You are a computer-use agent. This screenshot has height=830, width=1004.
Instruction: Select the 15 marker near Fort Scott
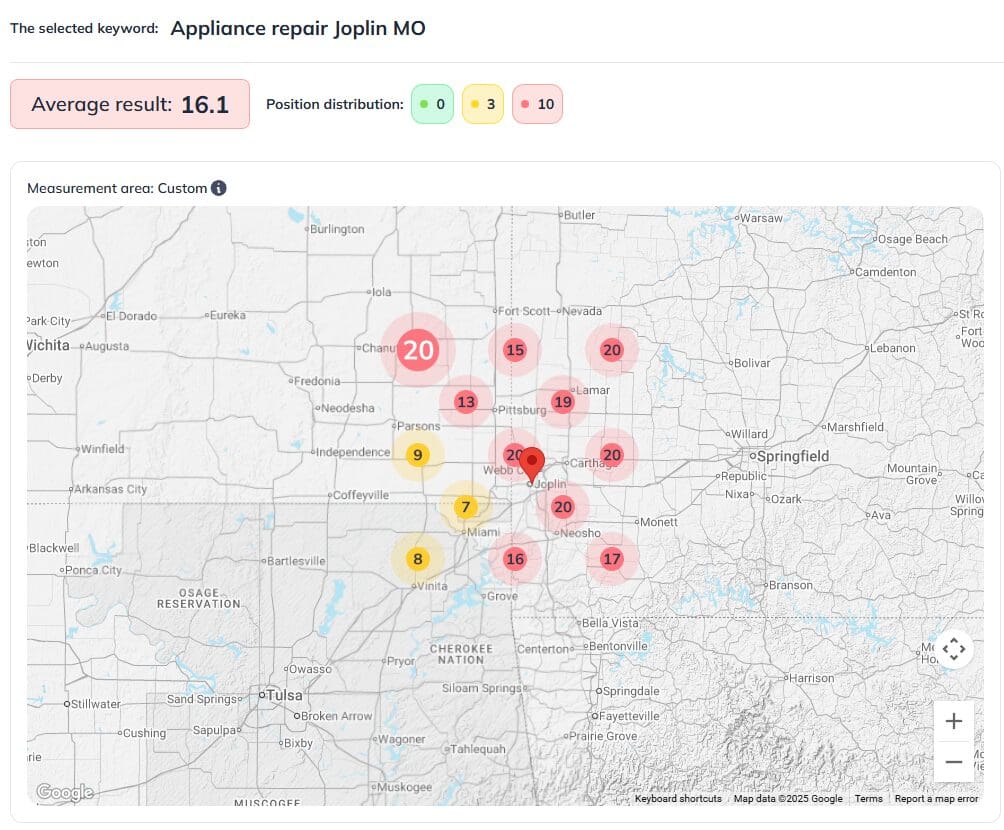(x=514, y=350)
